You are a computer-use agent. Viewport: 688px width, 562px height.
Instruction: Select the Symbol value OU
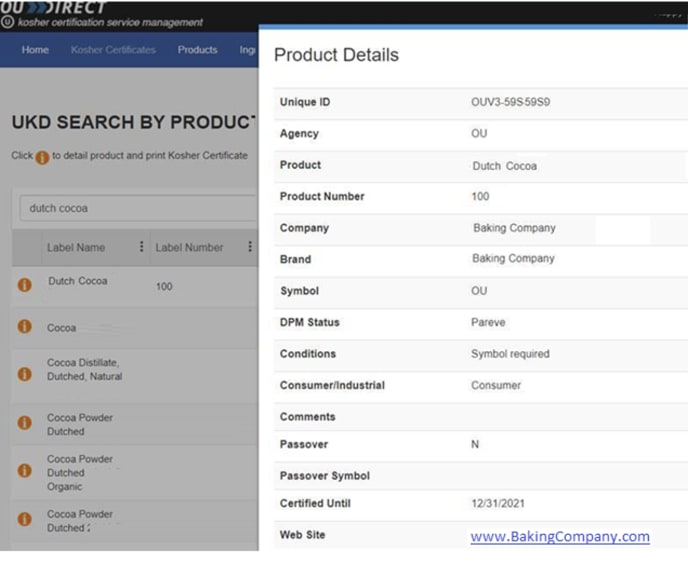[479, 291]
